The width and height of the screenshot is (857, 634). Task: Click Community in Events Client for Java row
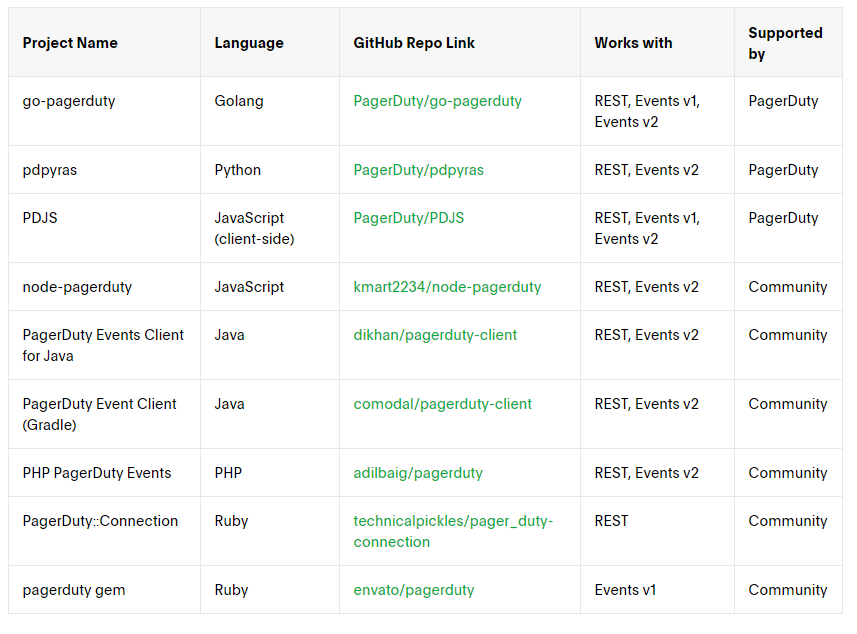click(788, 335)
